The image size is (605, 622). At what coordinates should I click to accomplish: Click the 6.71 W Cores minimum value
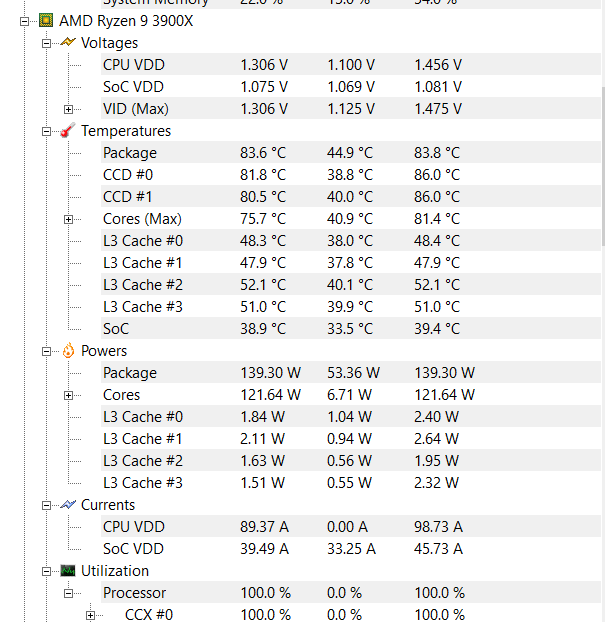[349, 395]
